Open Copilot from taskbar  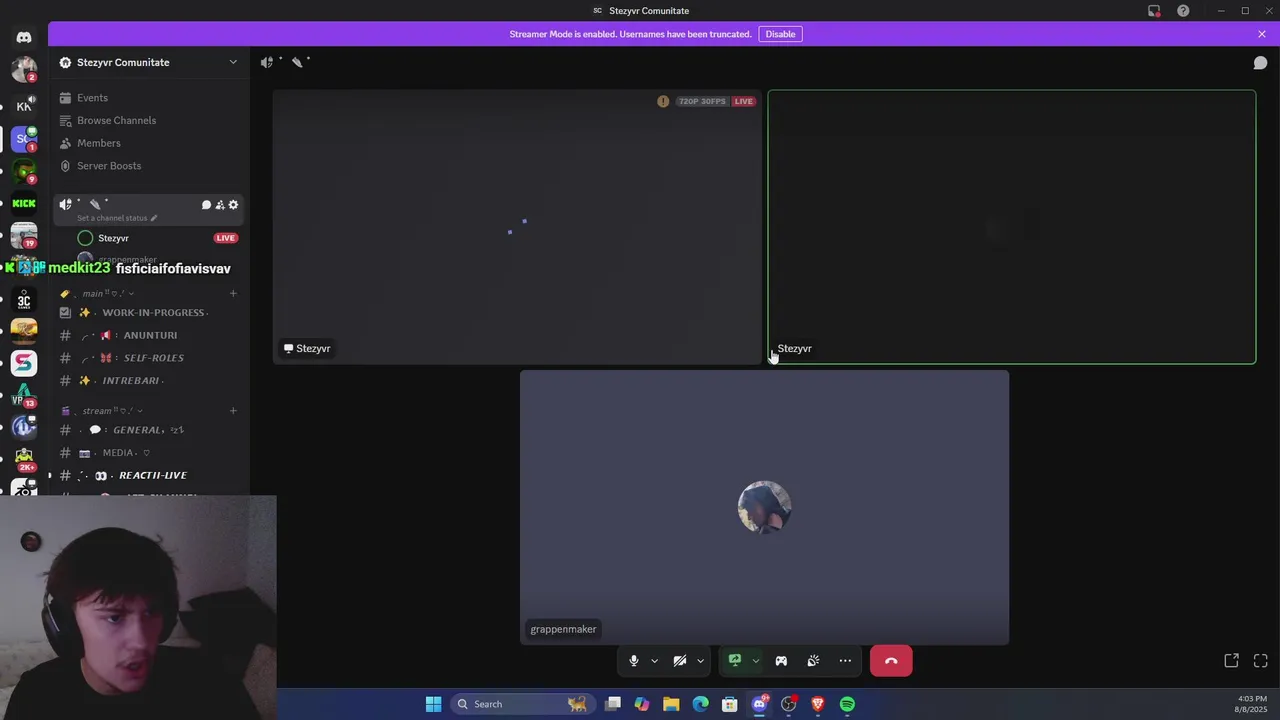point(642,704)
